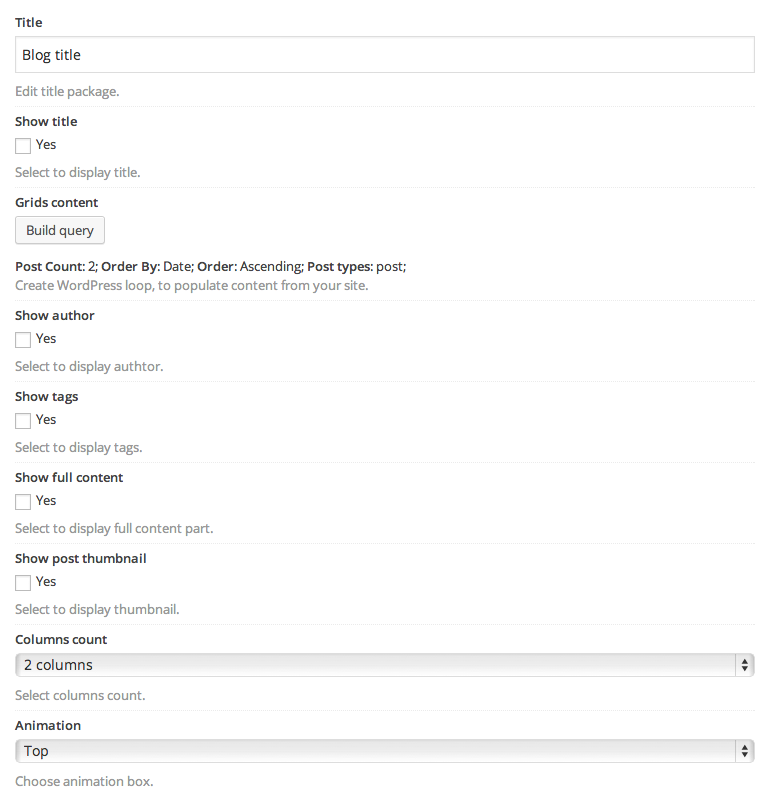Click the Title input field
The width and height of the screenshot is (769, 802).
(385, 54)
